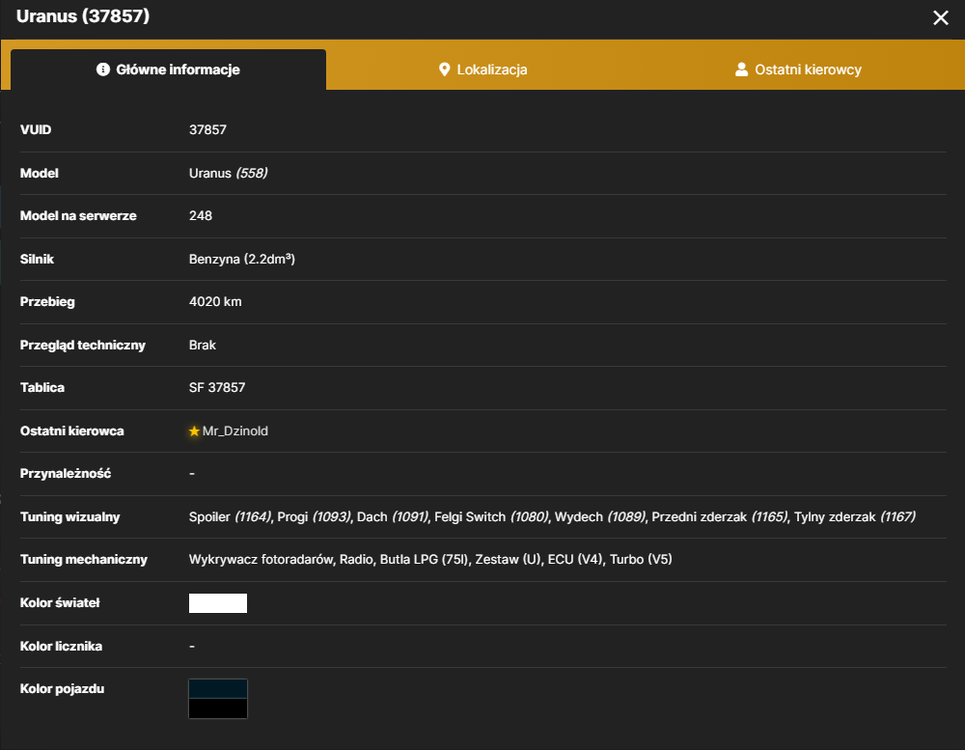Click ECU (V4) mechanical tuning entry
965x750 pixels.
[x=575, y=559]
